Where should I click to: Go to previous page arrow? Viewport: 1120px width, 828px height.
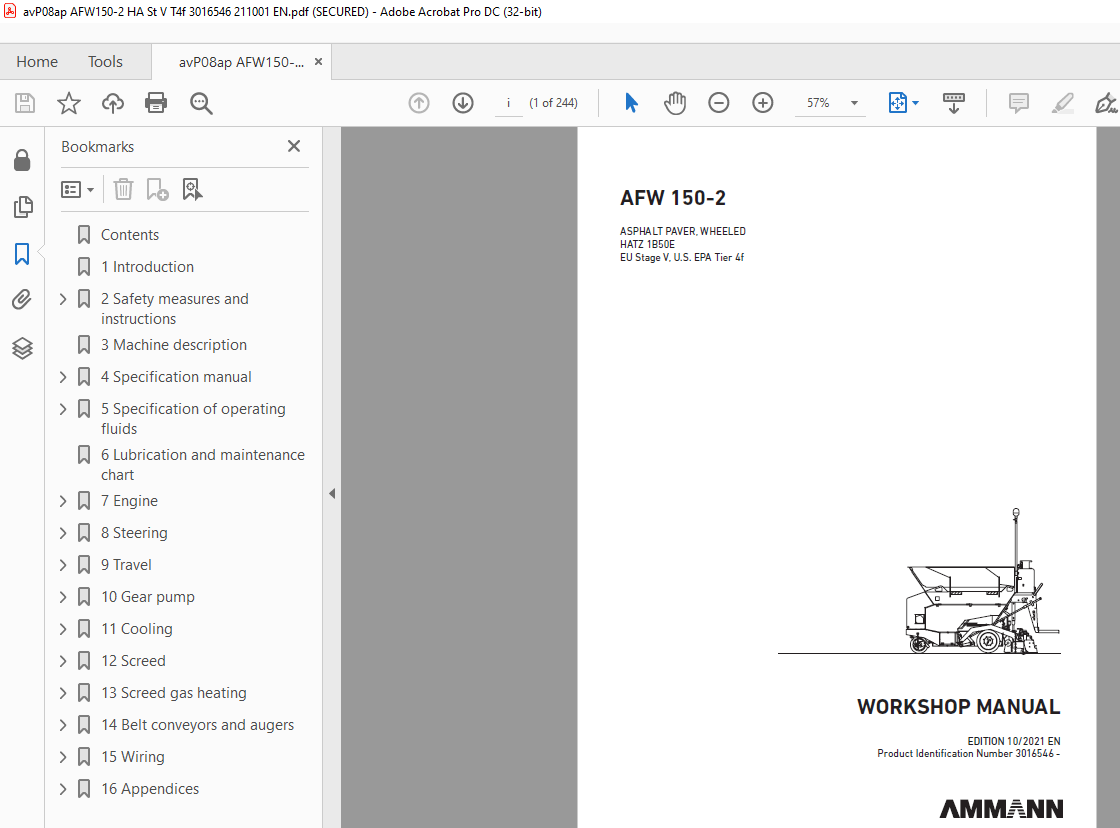(419, 103)
